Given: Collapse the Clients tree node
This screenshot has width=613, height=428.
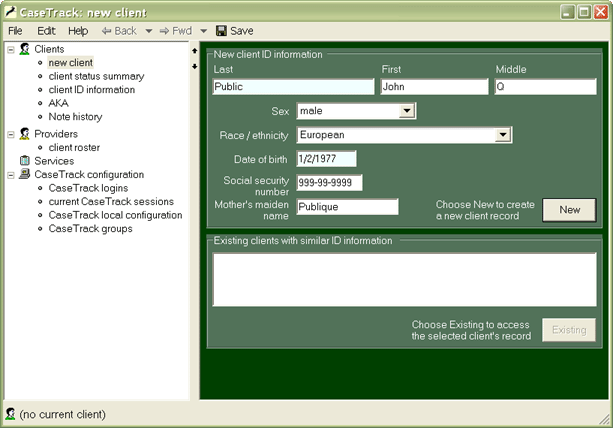Looking at the screenshot, I should [11, 50].
